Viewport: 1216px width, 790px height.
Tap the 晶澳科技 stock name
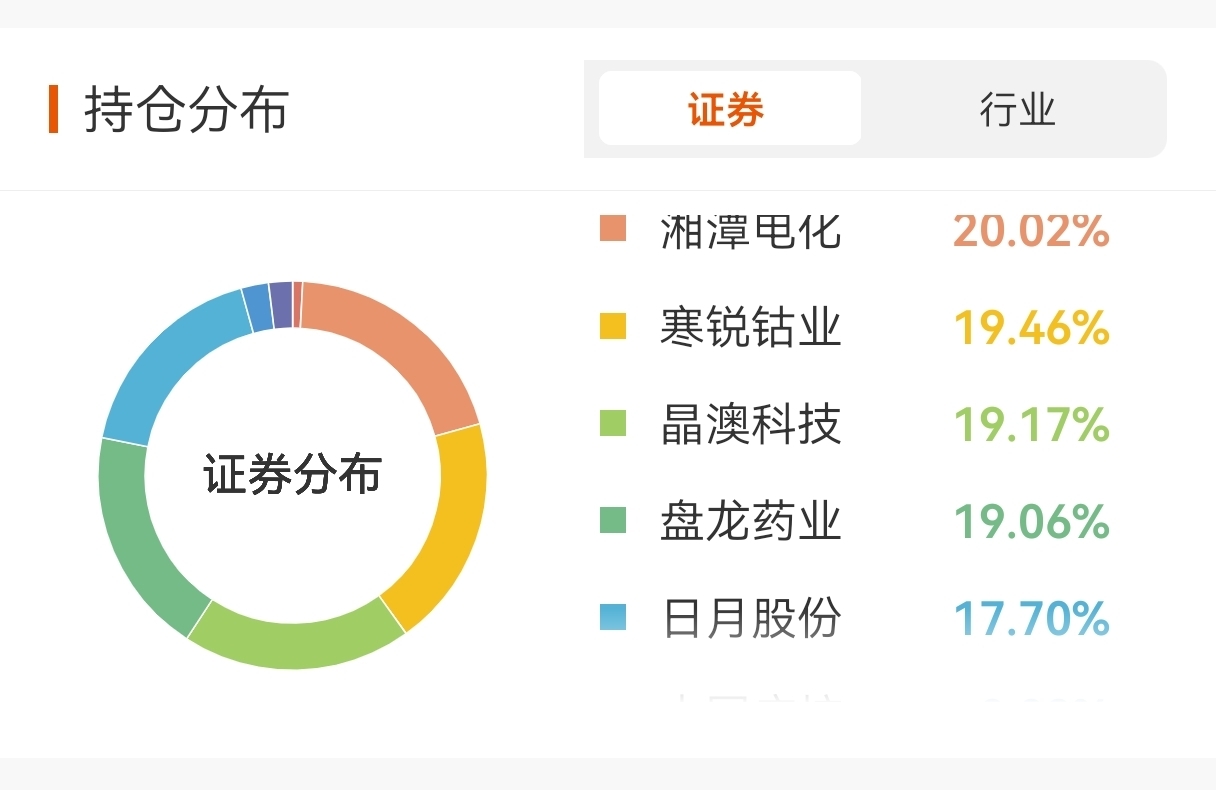point(750,424)
